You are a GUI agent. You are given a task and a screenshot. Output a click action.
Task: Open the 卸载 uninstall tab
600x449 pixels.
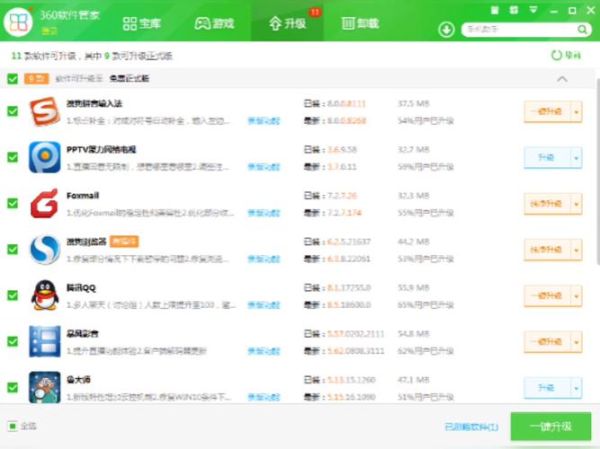pos(360,24)
